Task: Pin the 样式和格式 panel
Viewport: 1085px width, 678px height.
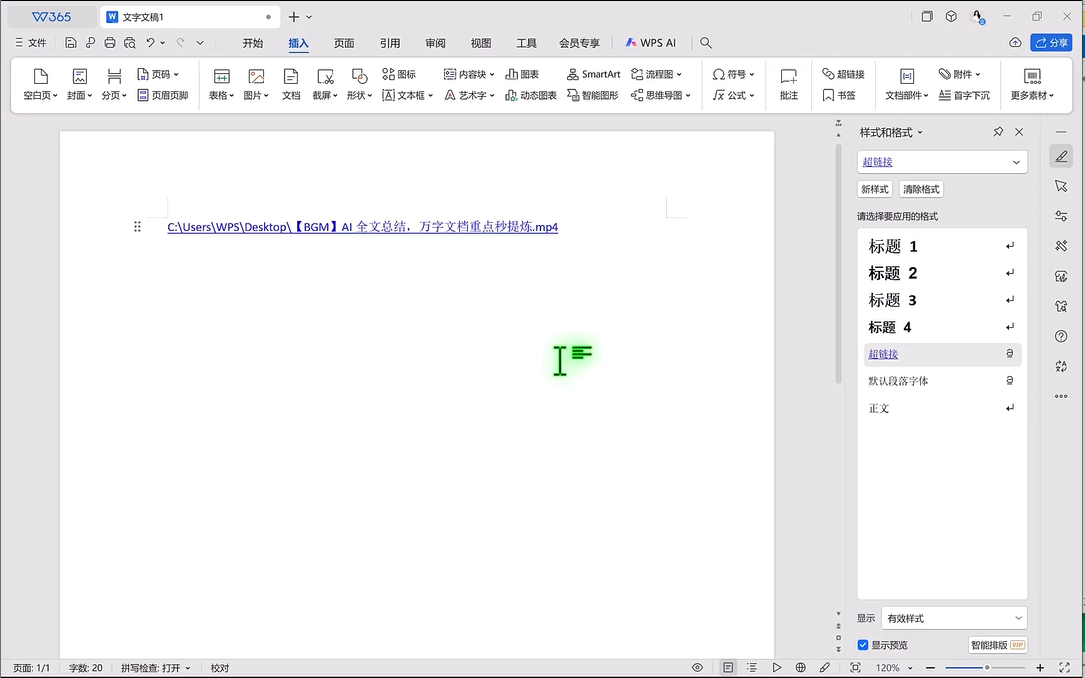Action: [x=998, y=132]
